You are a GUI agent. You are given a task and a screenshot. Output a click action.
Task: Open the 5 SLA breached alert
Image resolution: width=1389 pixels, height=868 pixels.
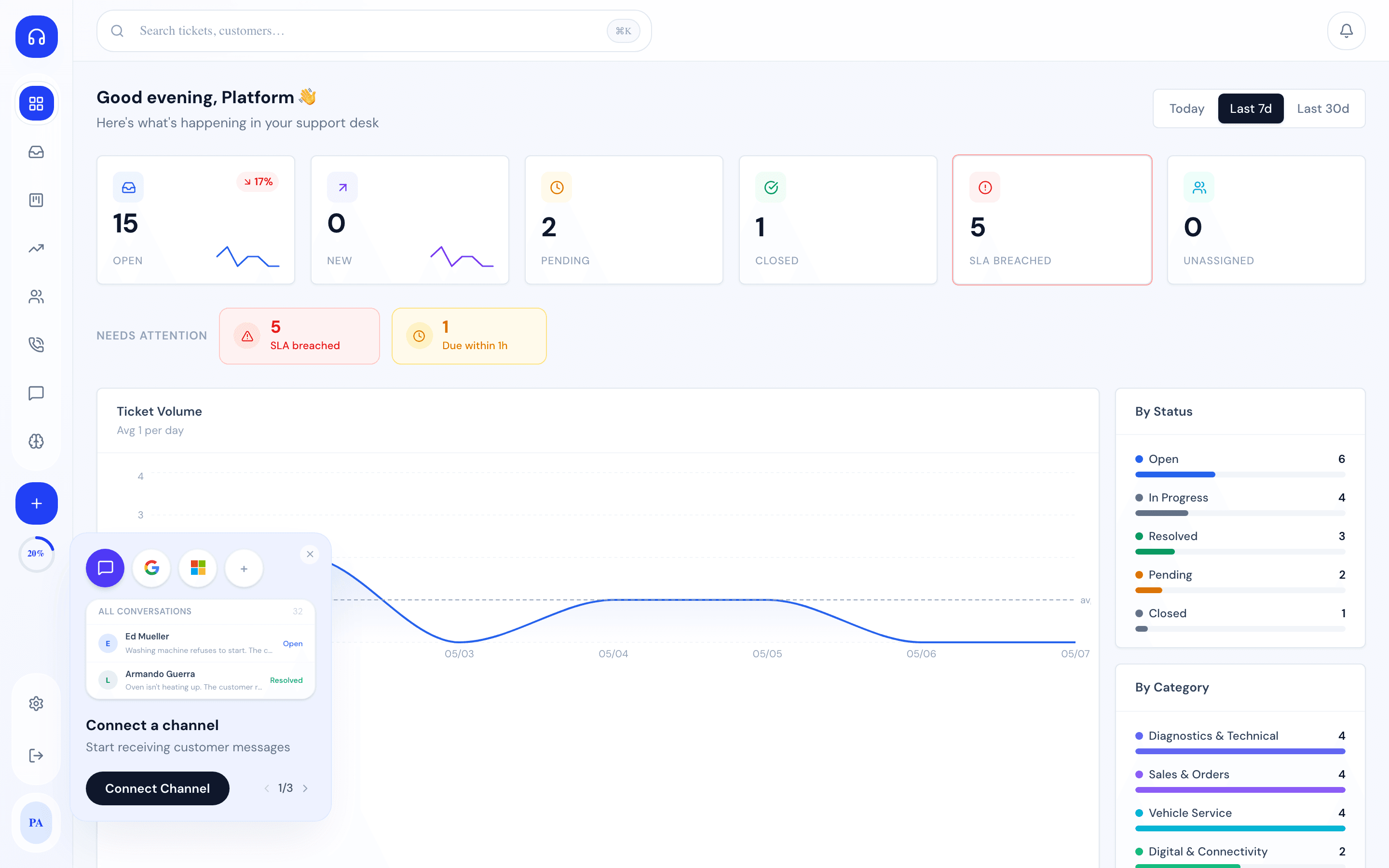coord(300,336)
